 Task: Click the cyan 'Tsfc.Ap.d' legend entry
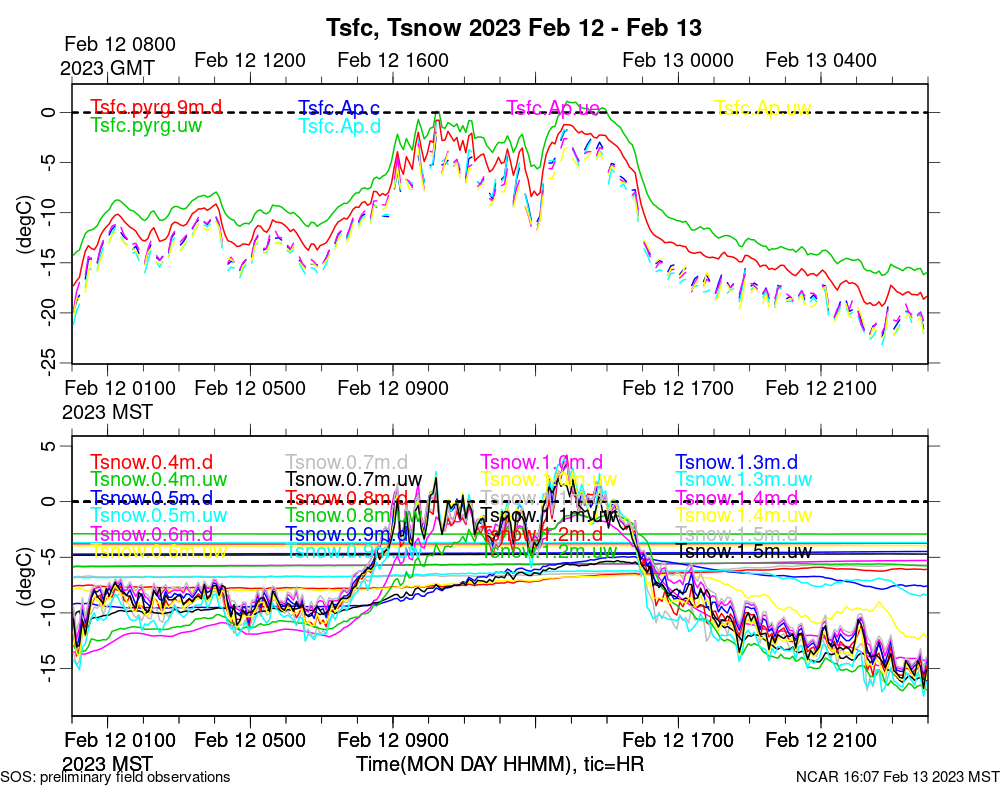pyautogui.click(x=339, y=126)
